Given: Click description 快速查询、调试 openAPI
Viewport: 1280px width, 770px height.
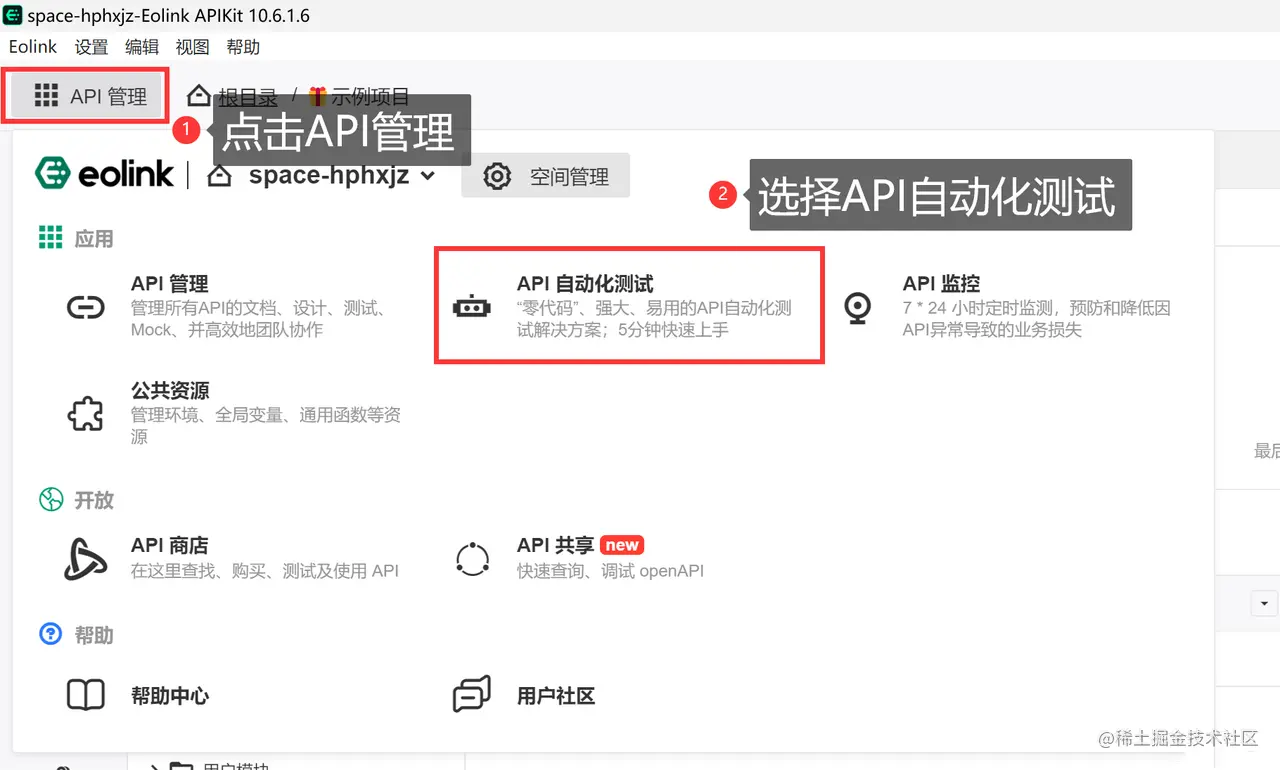Looking at the screenshot, I should (610, 571).
